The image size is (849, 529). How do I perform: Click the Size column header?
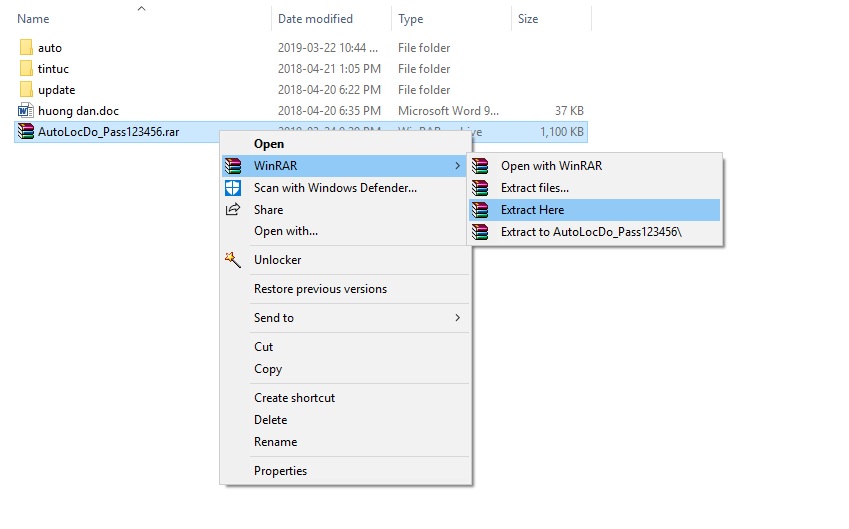point(528,19)
